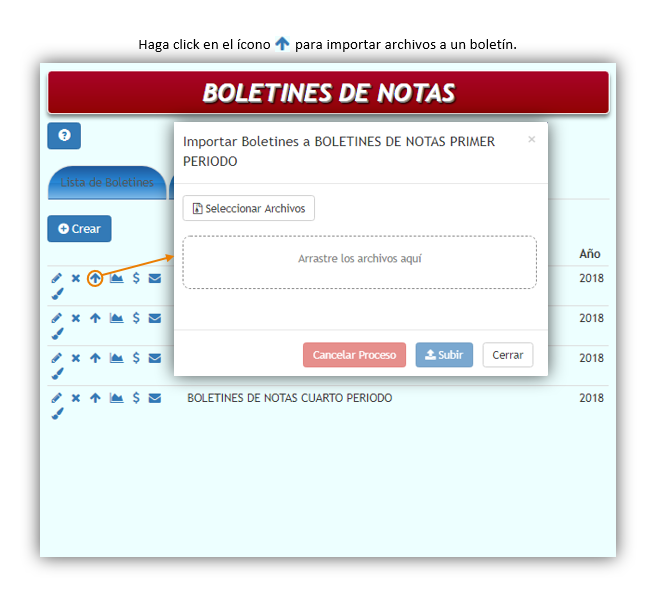Click the circled upload arrow icon in first row
Viewport: 671px width, 616px height.
95,278
